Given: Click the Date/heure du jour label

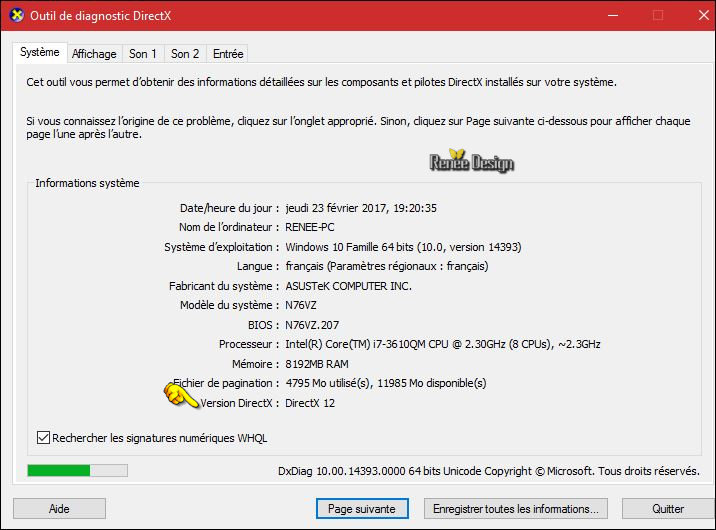Looking at the screenshot, I should click(x=229, y=208).
